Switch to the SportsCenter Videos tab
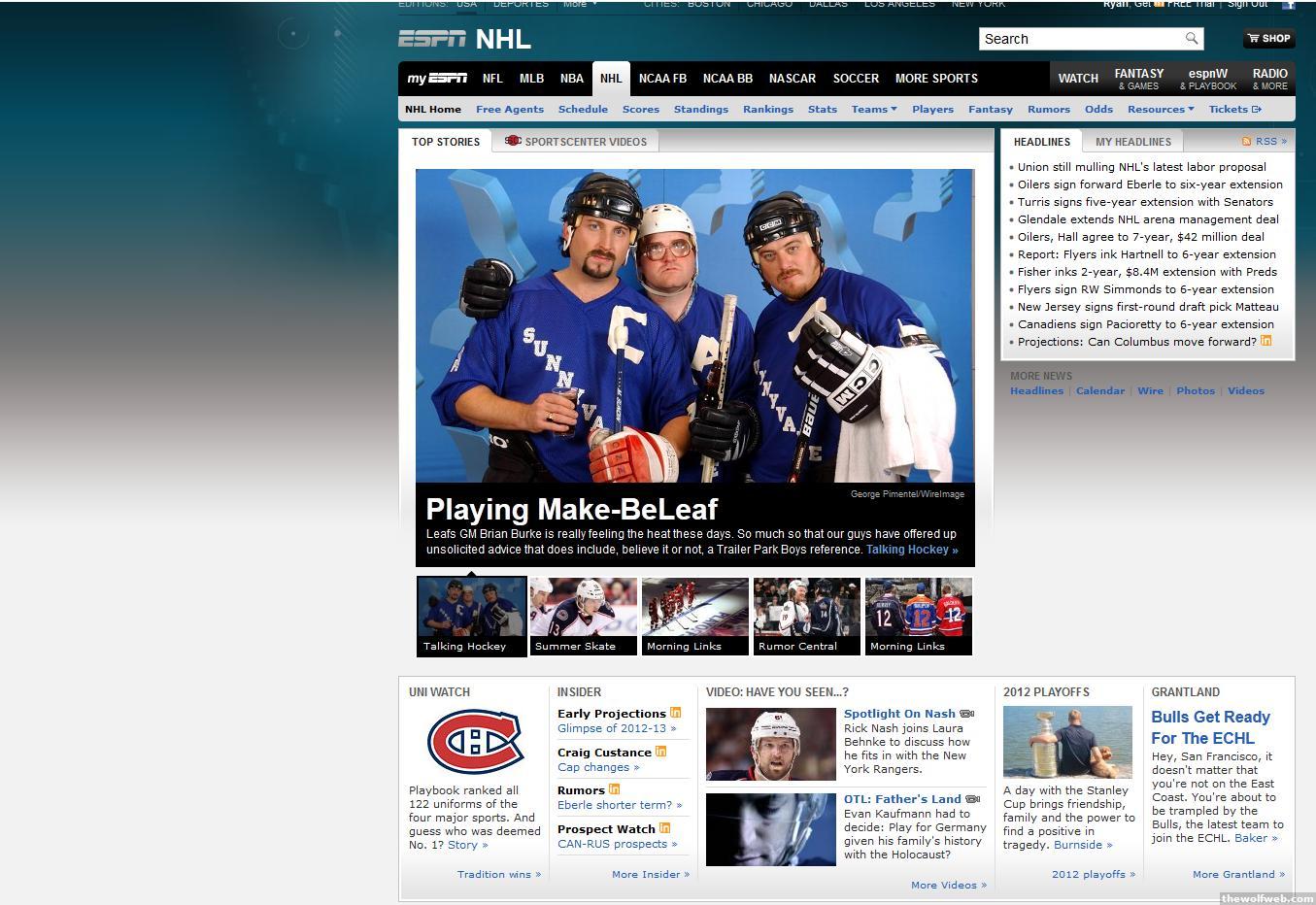1316x905 pixels. (x=576, y=142)
